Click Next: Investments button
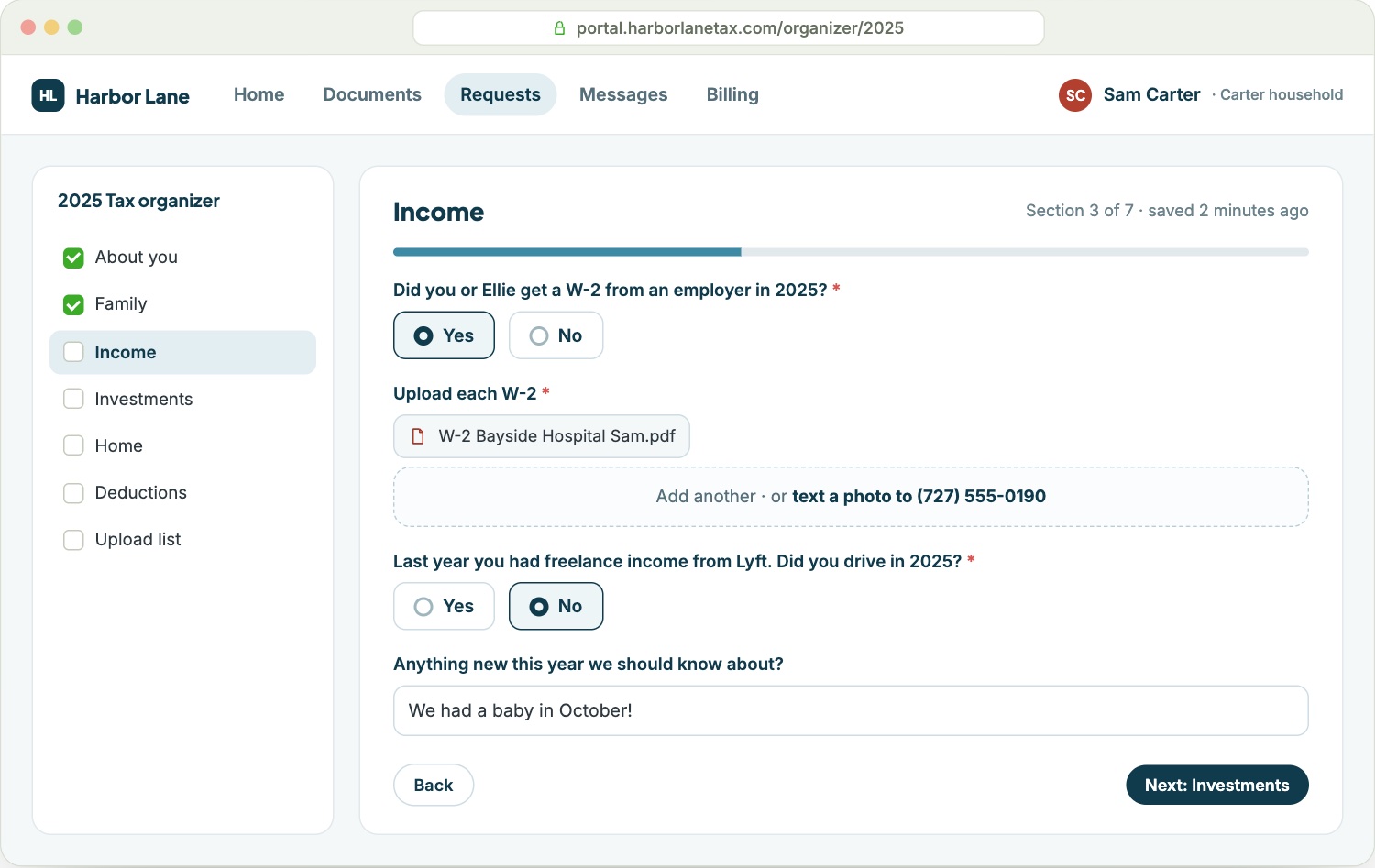1375x868 pixels. click(x=1217, y=786)
